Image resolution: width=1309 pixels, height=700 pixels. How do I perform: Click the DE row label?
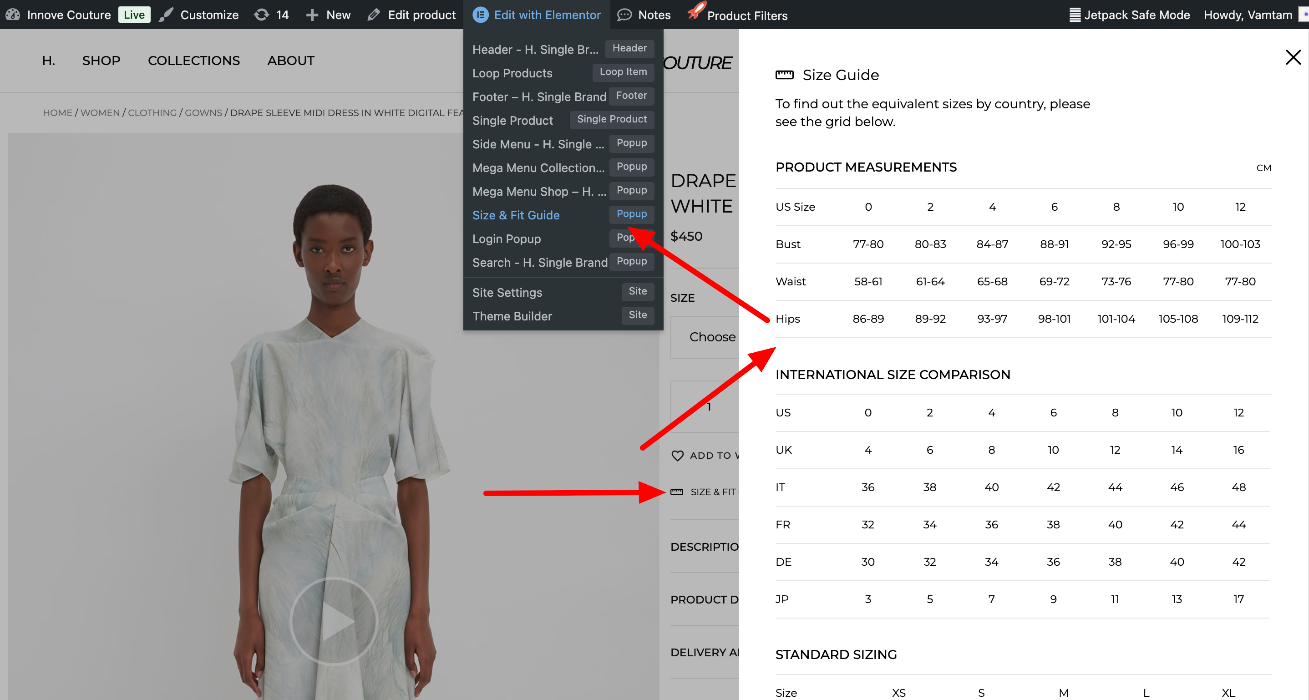(x=784, y=563)
